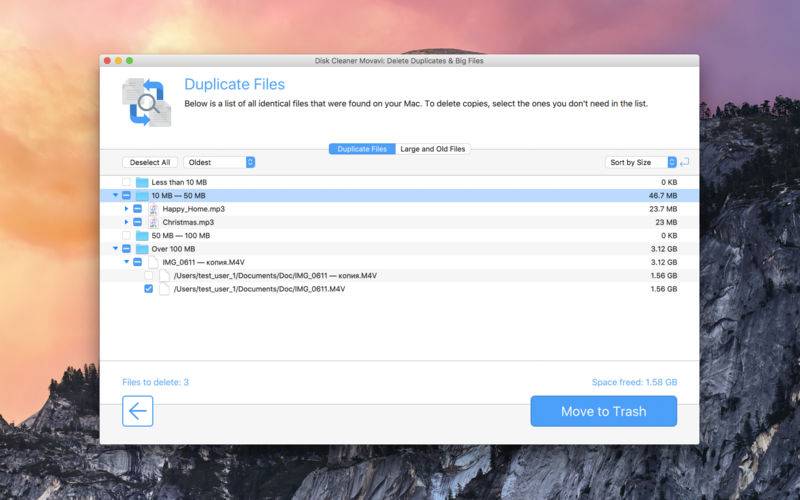Image resolution: width=800 pixels, height=500 pixels.
Task: Close the Disk Cleaner window
Action: pos(107,61)
